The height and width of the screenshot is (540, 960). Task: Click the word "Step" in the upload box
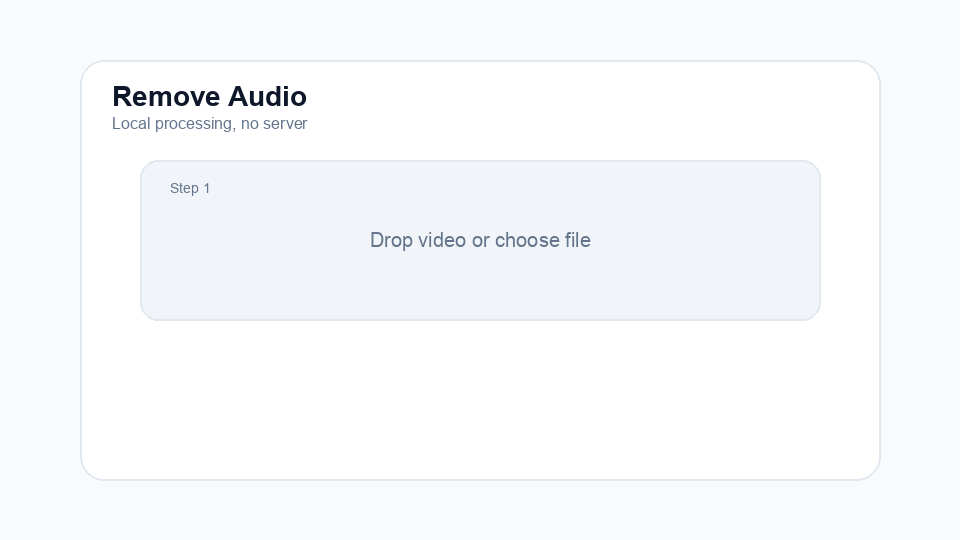coord(184,188)
